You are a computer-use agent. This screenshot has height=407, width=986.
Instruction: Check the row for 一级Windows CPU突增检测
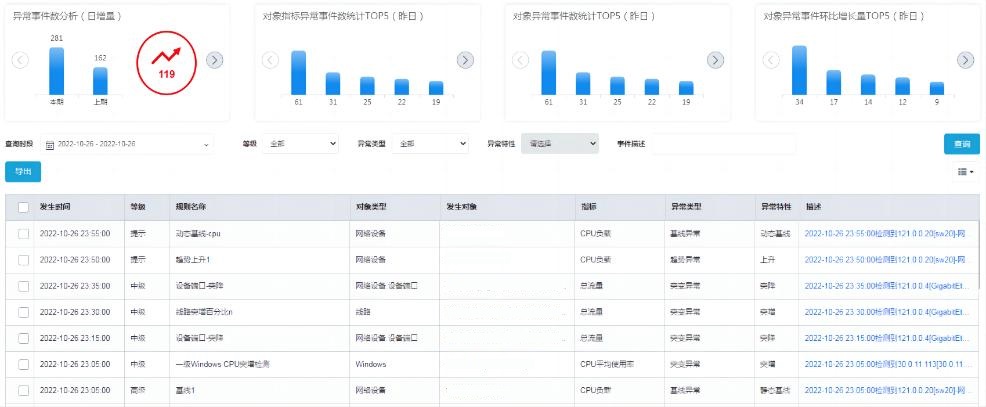[23, 364]
